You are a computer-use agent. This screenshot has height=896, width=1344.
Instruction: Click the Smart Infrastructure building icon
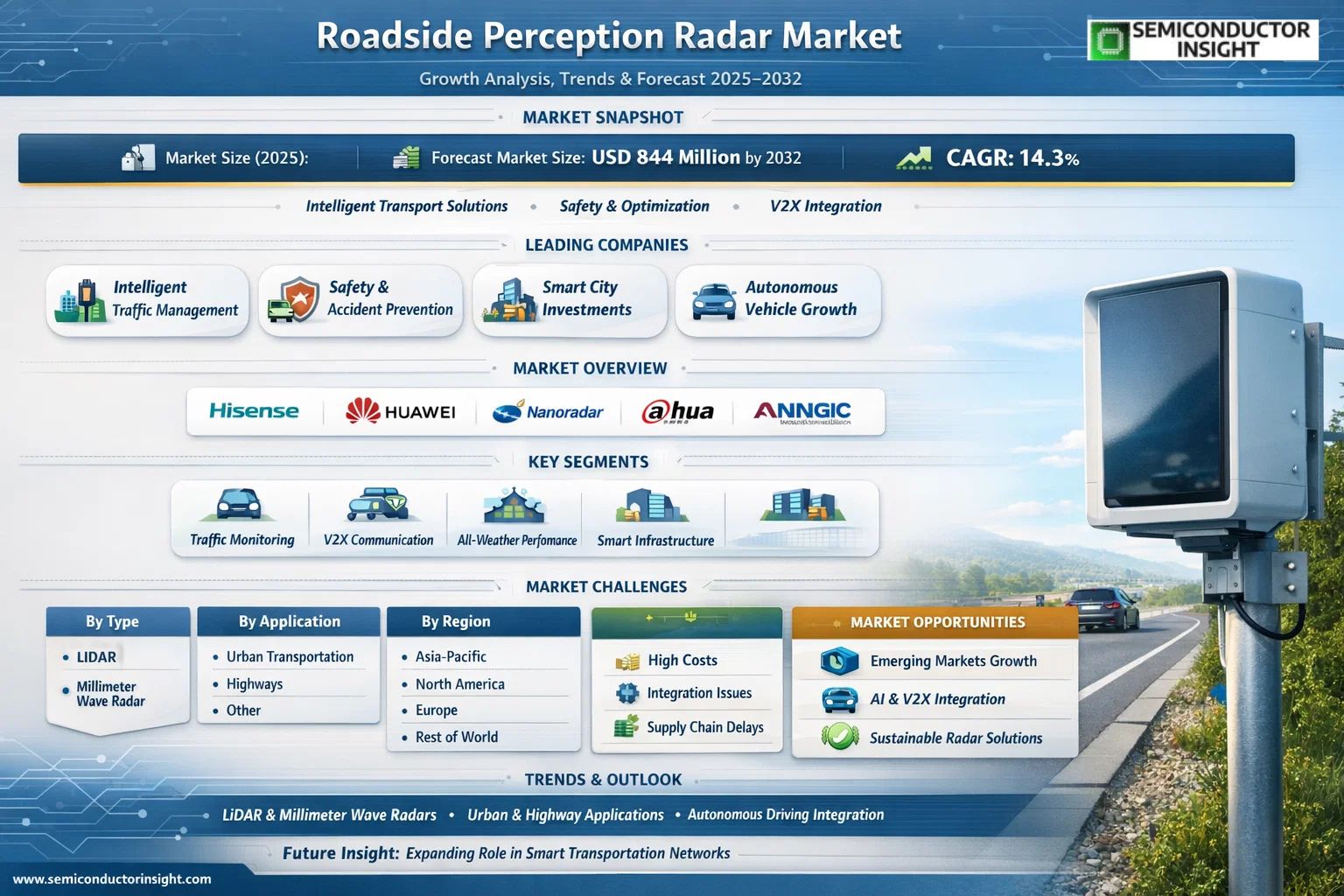652,507
